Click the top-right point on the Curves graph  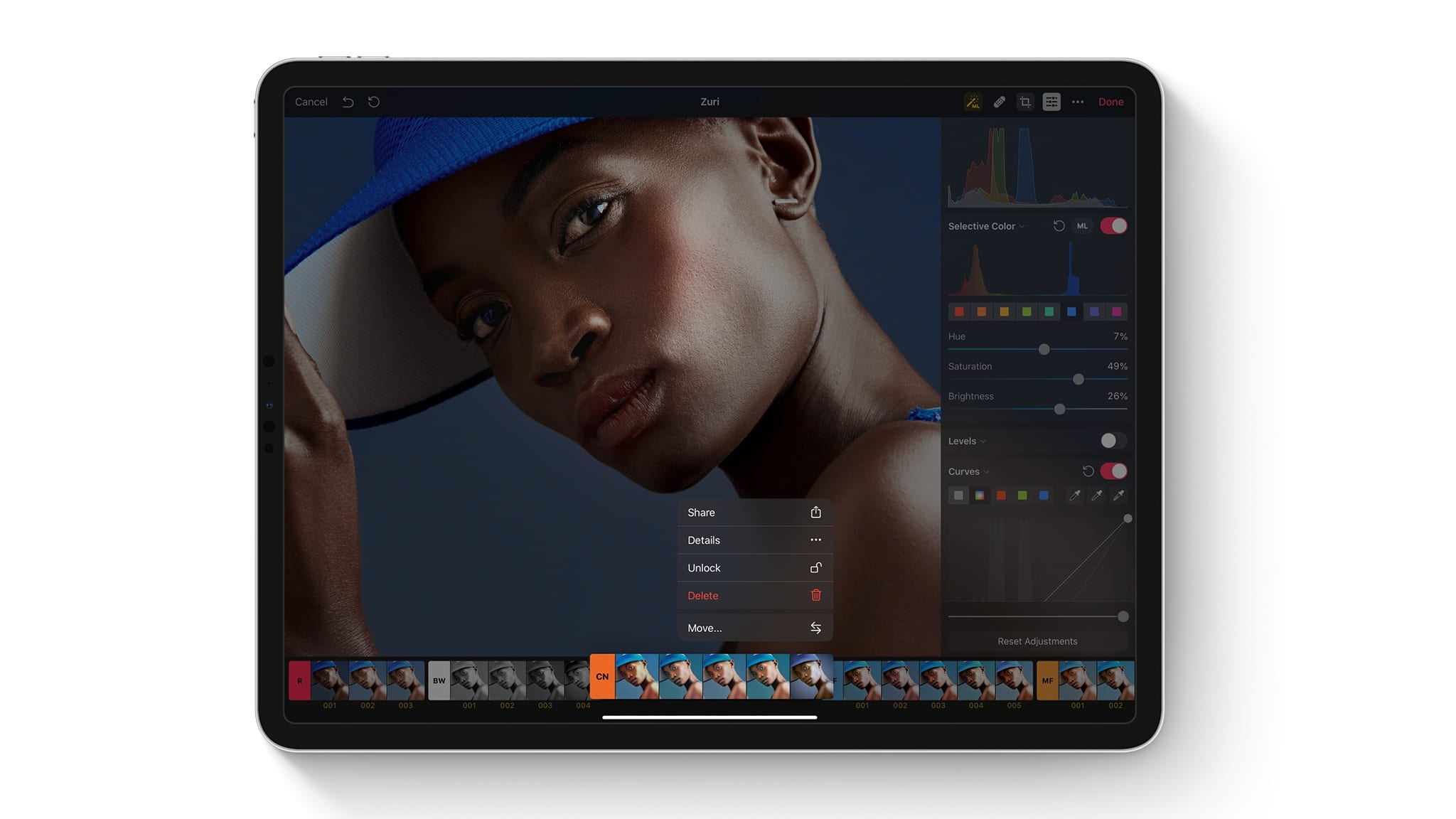[x=1128, y=518]
